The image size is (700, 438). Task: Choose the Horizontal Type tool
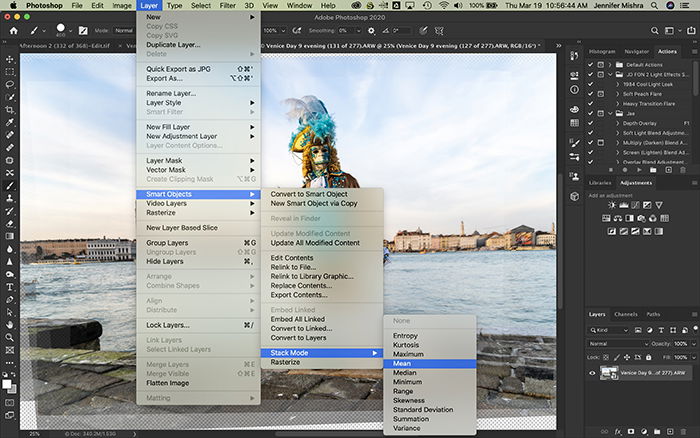(x=9, y=287)
